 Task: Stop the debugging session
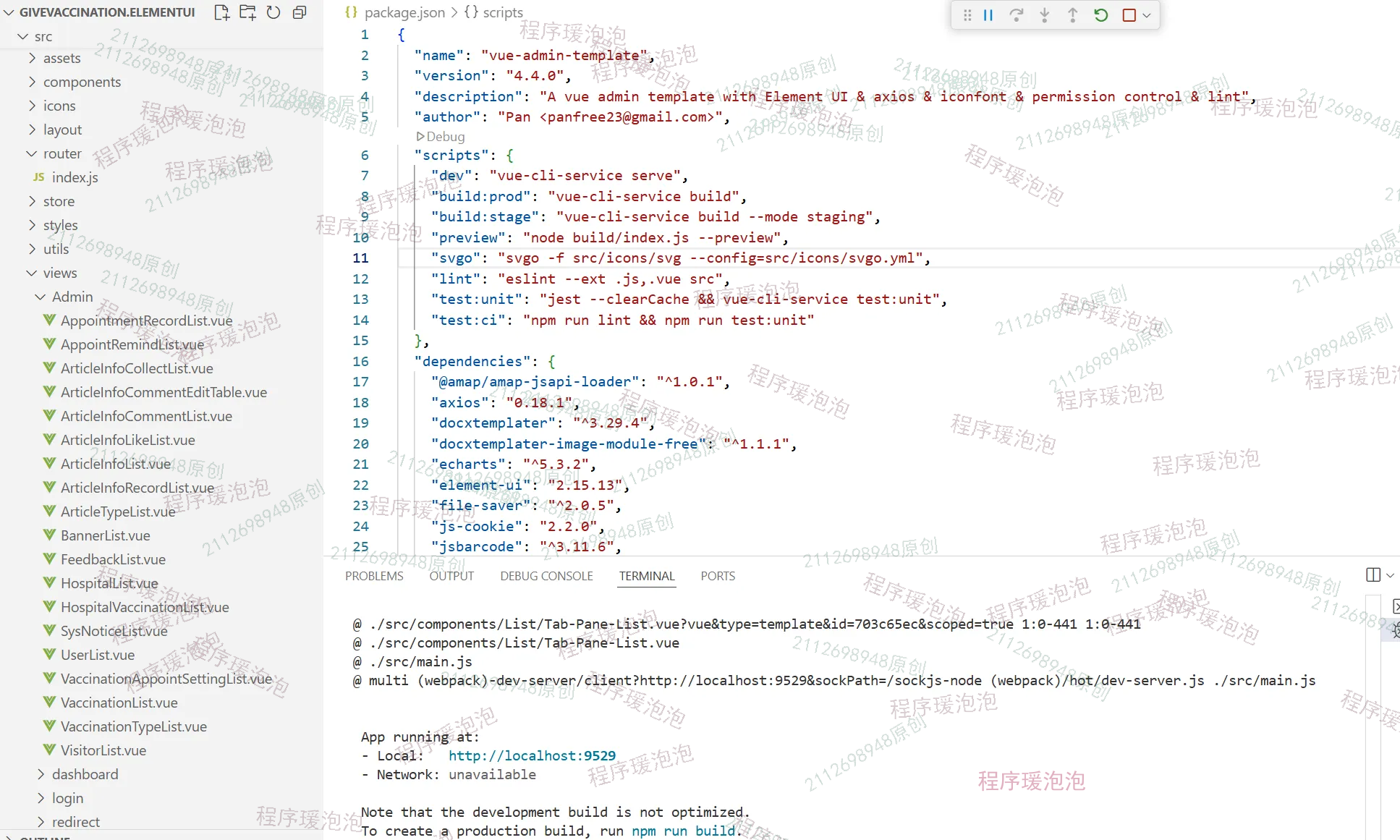(x=1129, y=15)
